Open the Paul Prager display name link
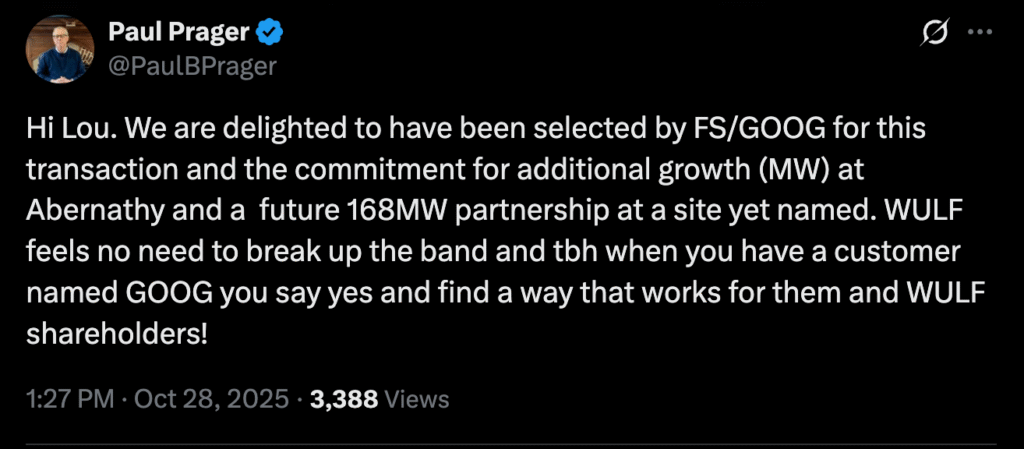 [179, 35]
